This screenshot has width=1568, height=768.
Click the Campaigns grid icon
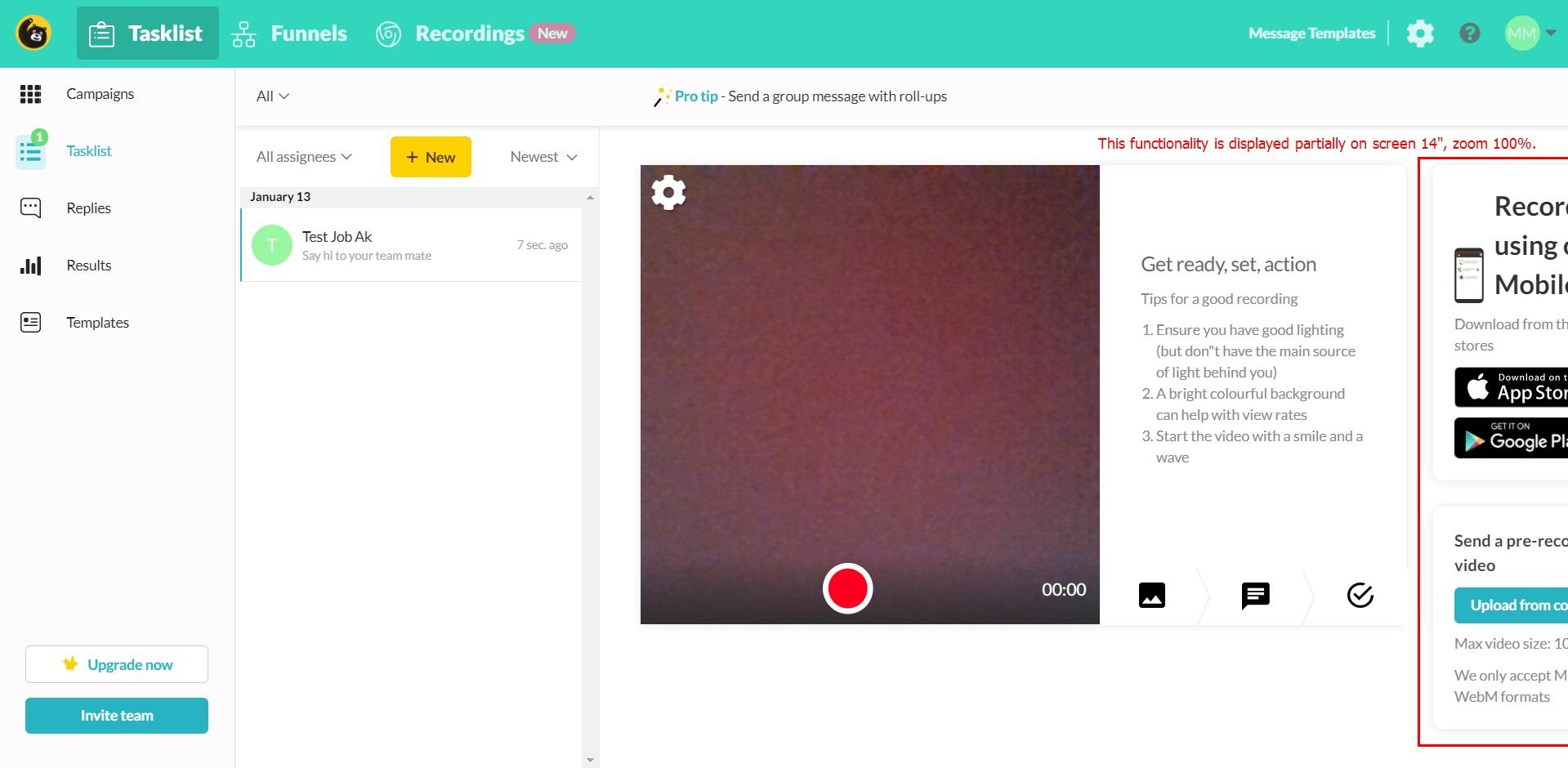[30, 94]
